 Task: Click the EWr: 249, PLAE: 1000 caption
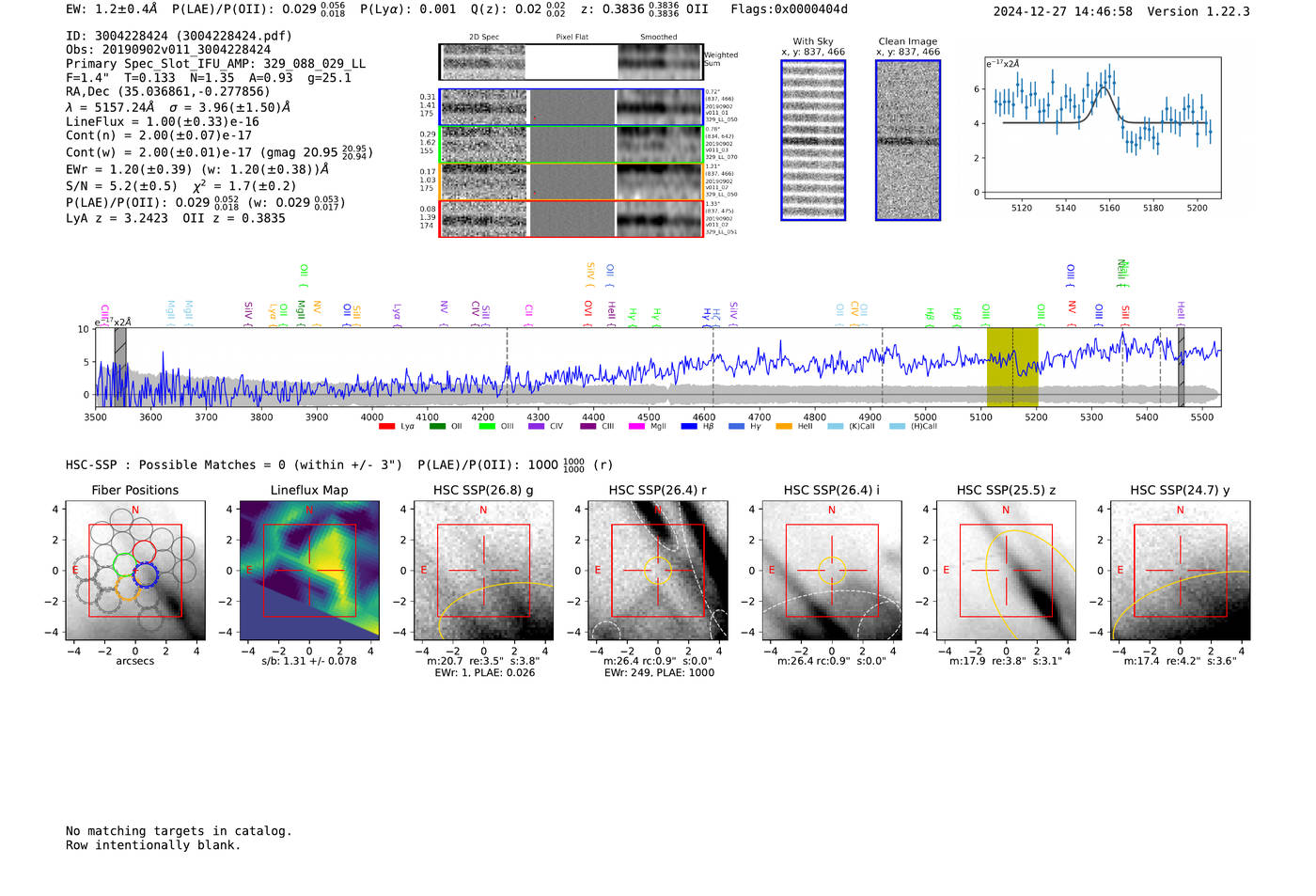[659, 672]
